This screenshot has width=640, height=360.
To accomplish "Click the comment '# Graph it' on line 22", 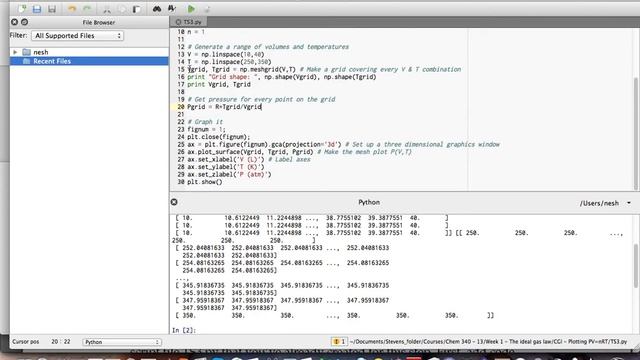I will pyautogui.click(x=205, y=122).
